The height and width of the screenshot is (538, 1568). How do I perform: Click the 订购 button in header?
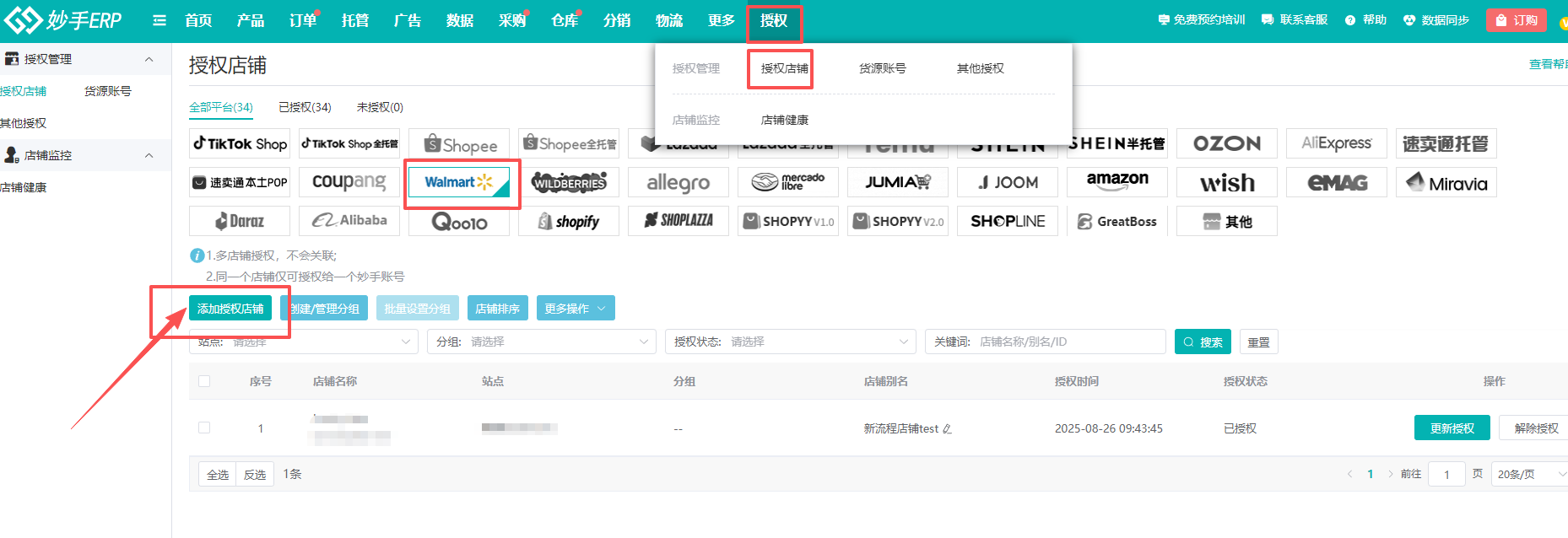click(1517, 20)
